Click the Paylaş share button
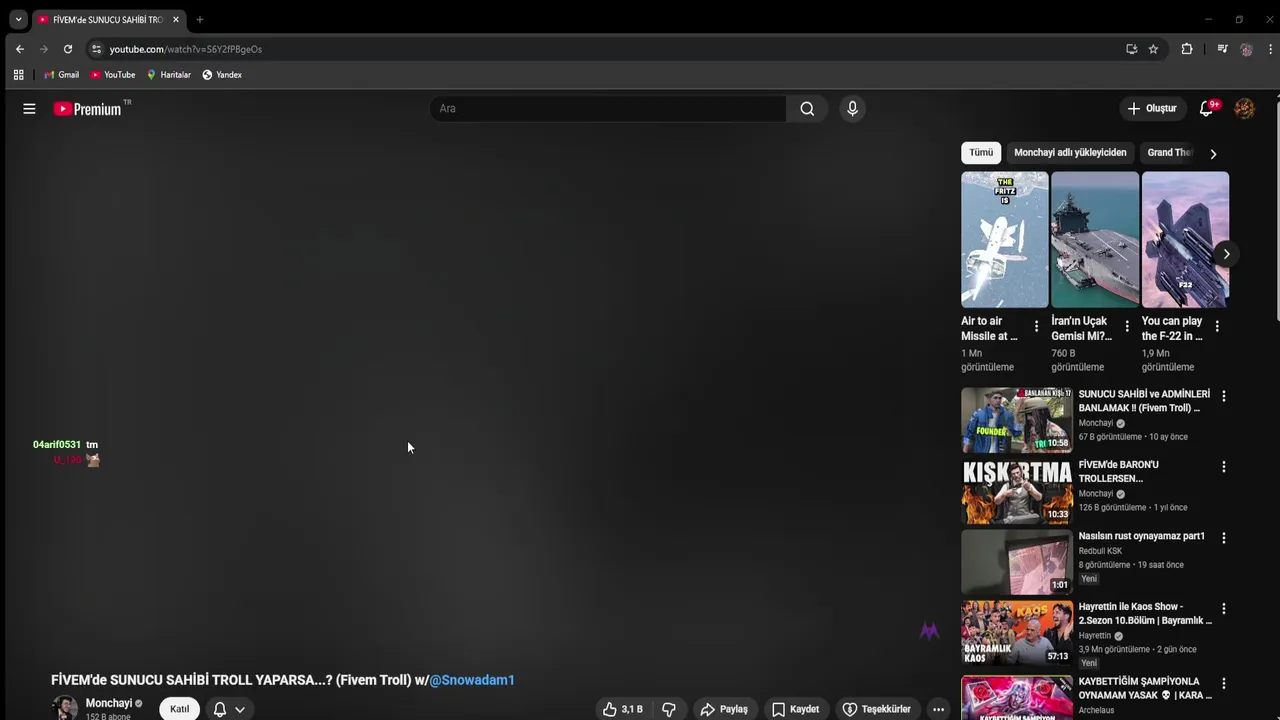1280x720 pixels. pos(724,709)
